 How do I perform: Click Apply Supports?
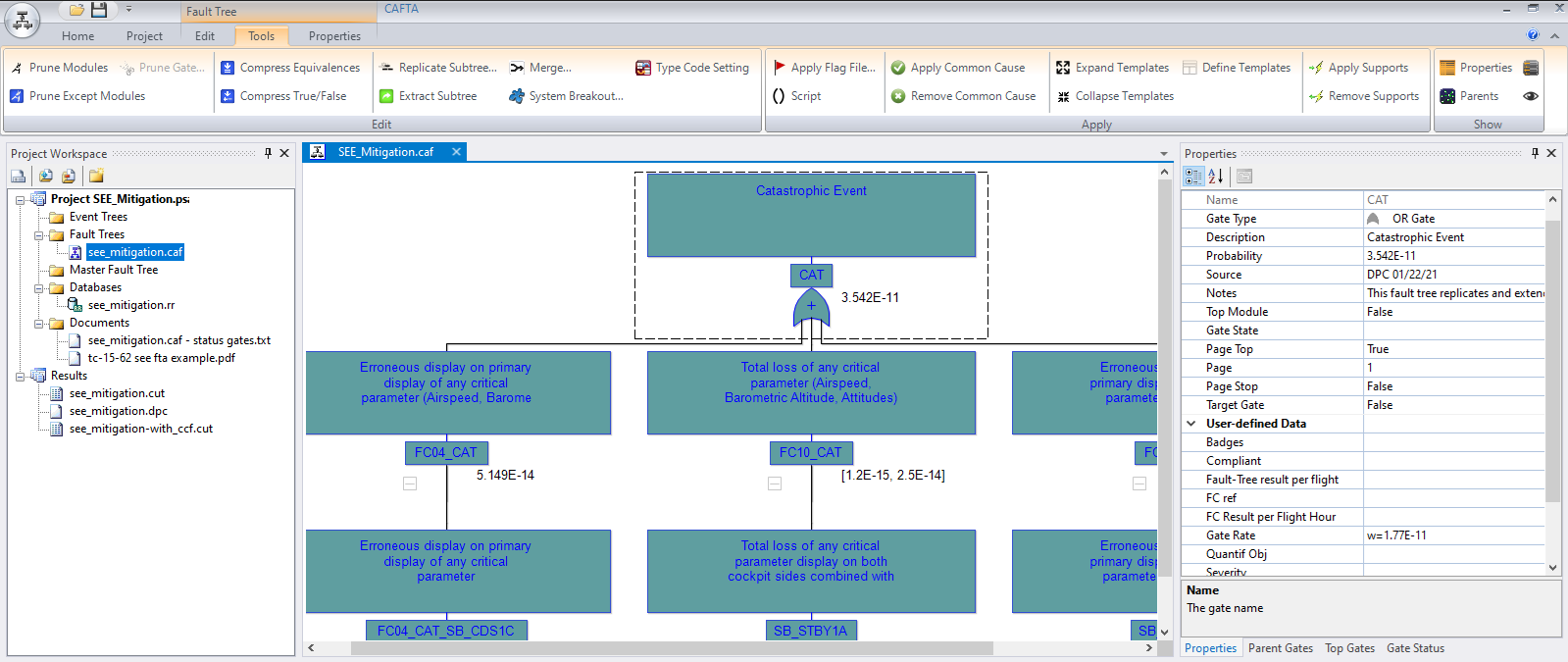pyautogui.click(x=1358, y=68)
